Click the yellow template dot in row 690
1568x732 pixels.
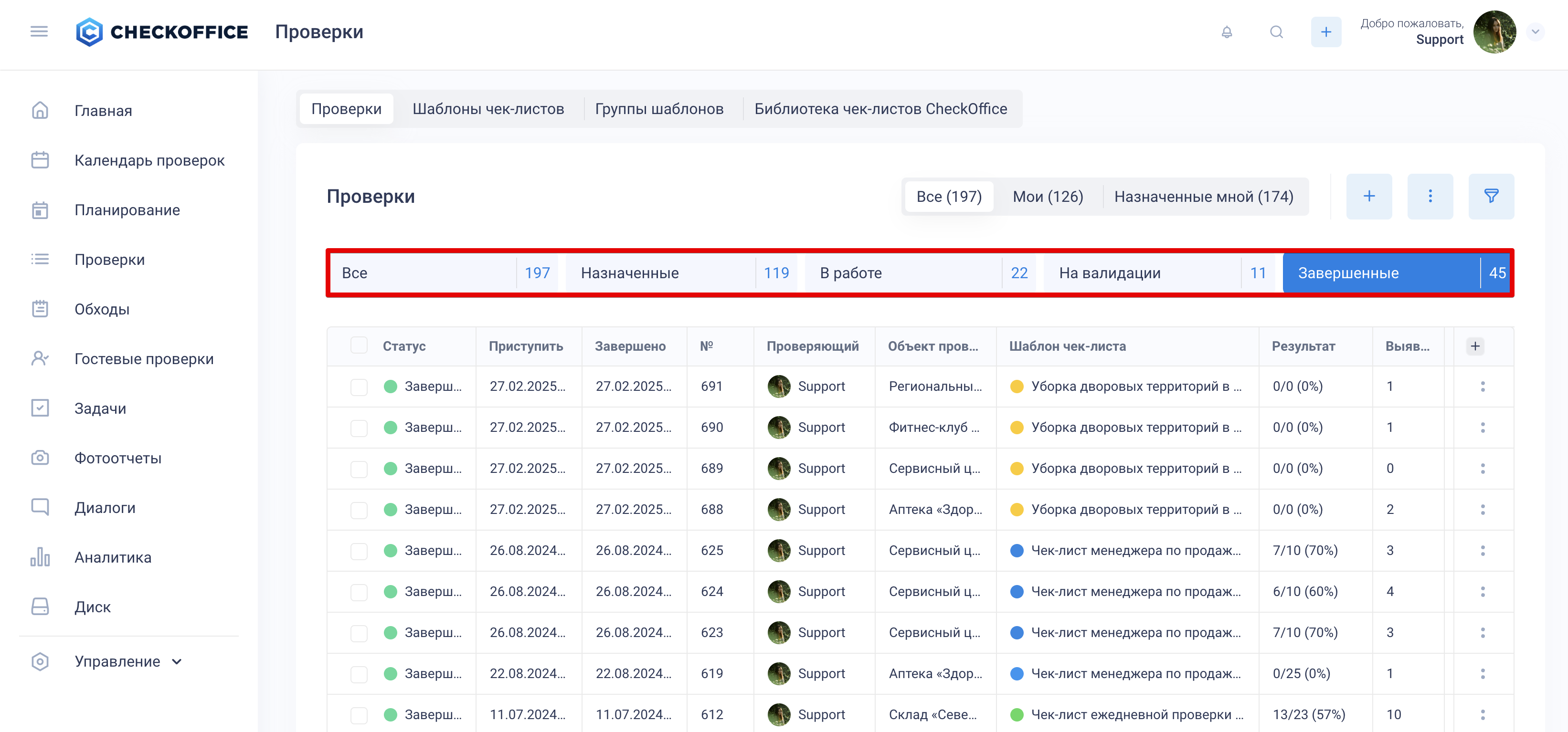click(x=1016, y=428)
